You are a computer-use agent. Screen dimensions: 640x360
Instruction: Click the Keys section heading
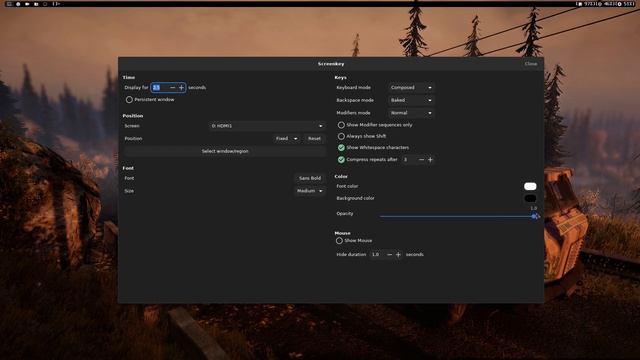click(x=340, y=78)
